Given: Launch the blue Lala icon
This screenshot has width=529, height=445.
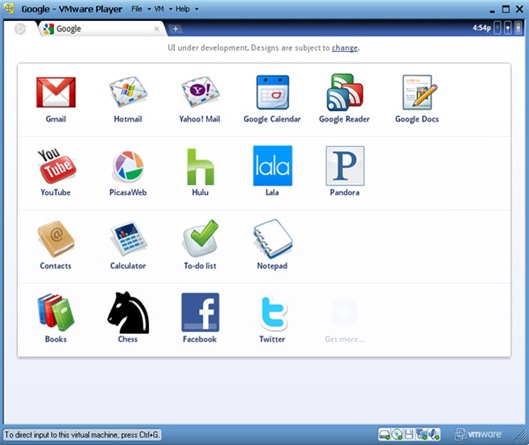Looking at the screenshot, I should point(273,166).
